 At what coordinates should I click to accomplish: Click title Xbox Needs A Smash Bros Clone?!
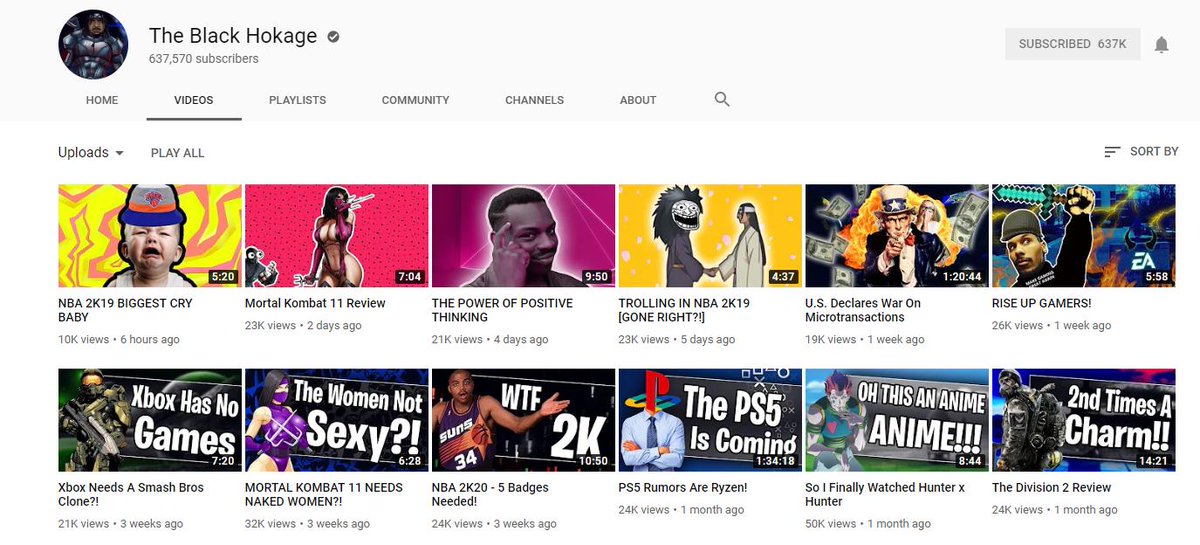(x=131, y=494)
